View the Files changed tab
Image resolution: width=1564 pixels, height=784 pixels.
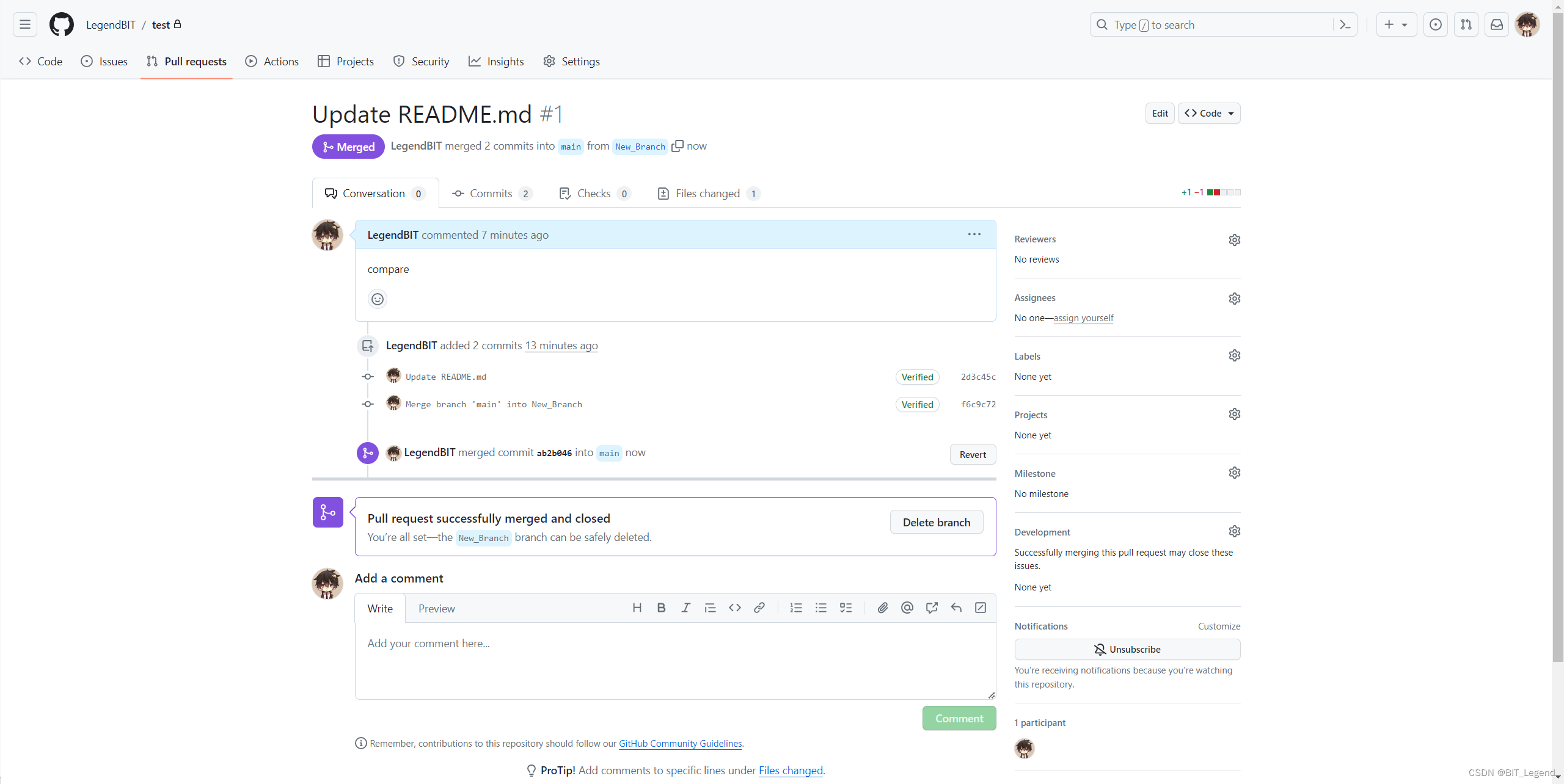click(708, 194)
